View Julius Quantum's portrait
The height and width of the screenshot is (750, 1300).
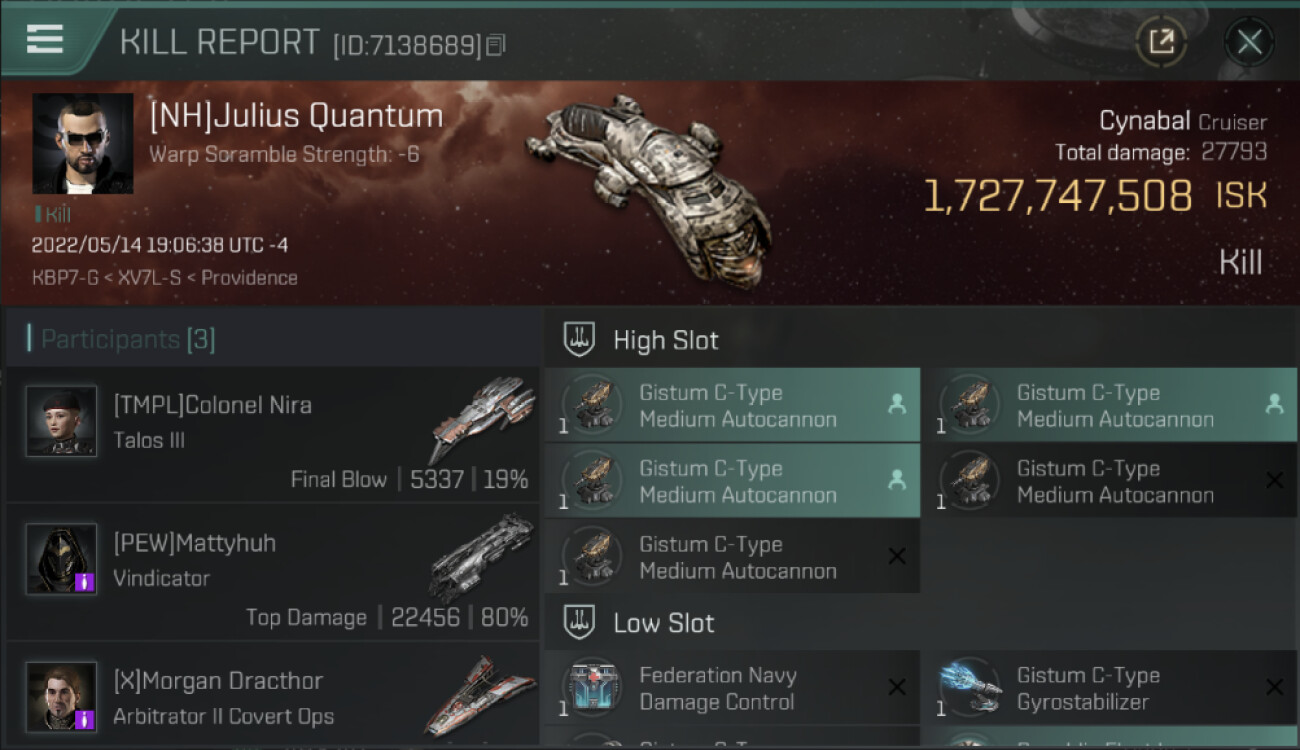(x=83, y=144)
